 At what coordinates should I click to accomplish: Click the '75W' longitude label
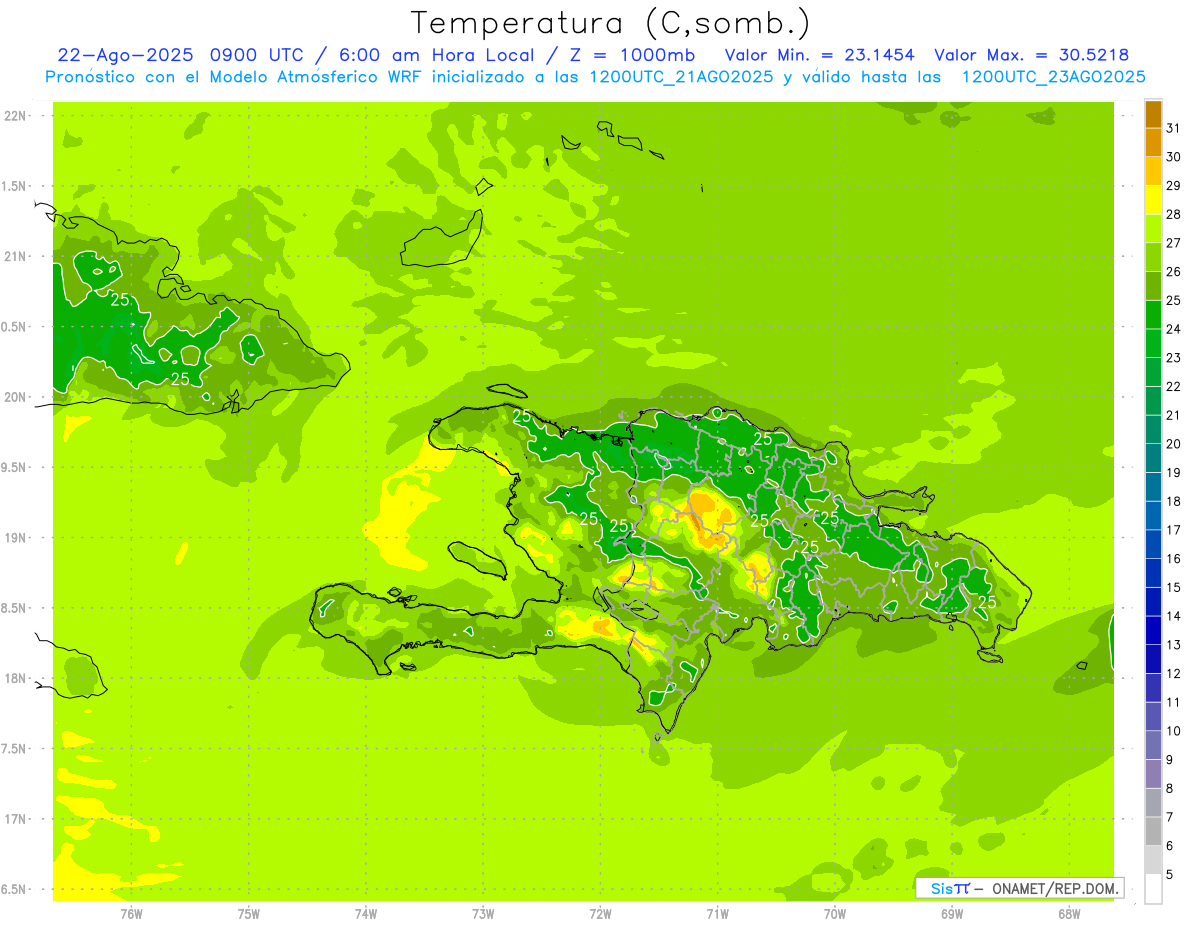click(x=249, y=913)
